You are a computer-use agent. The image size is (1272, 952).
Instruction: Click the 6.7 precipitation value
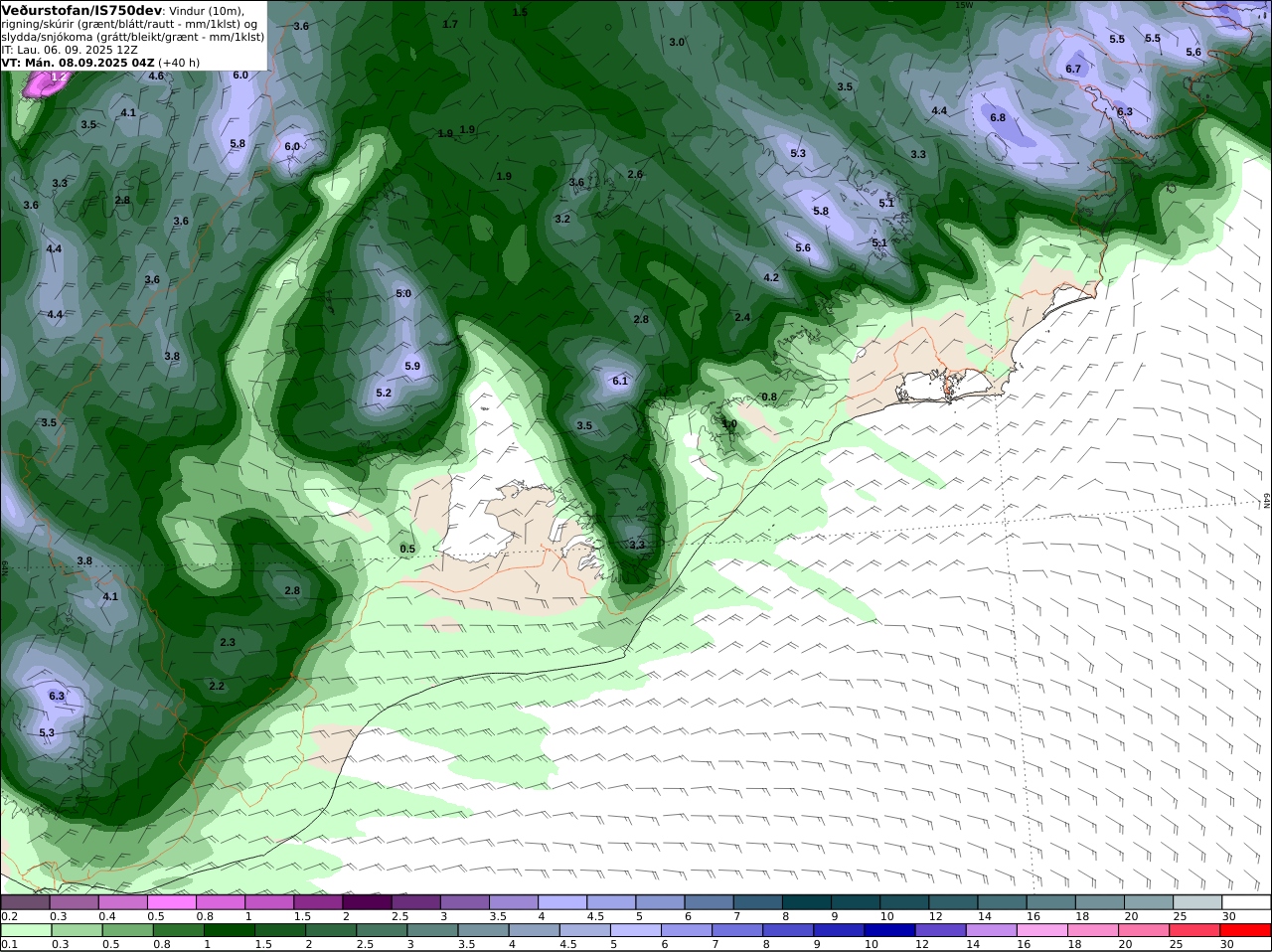click(1073, 69)
